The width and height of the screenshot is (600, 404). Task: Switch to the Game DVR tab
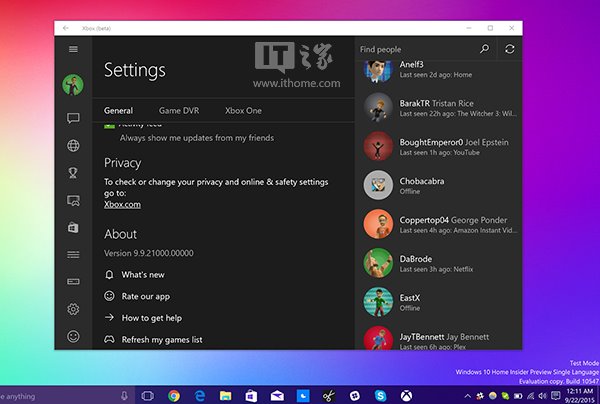179,111
